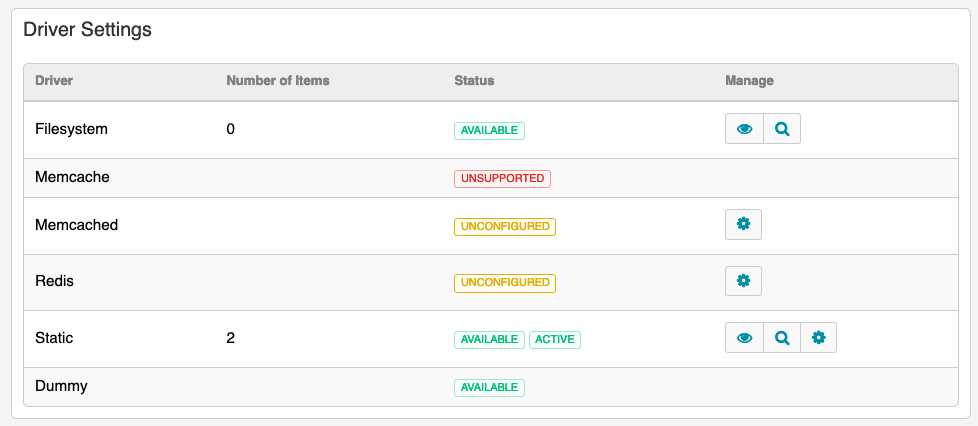Click the magnifier icon in Filesystem row
The image size is (978, 426).
782,129
